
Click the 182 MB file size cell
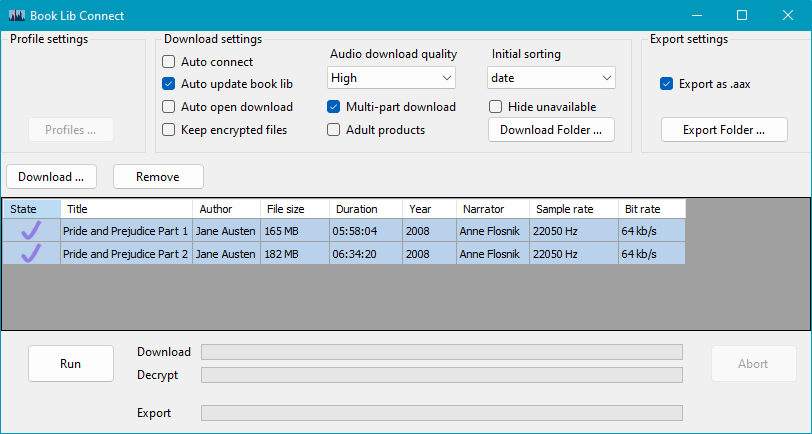[295, 253]
